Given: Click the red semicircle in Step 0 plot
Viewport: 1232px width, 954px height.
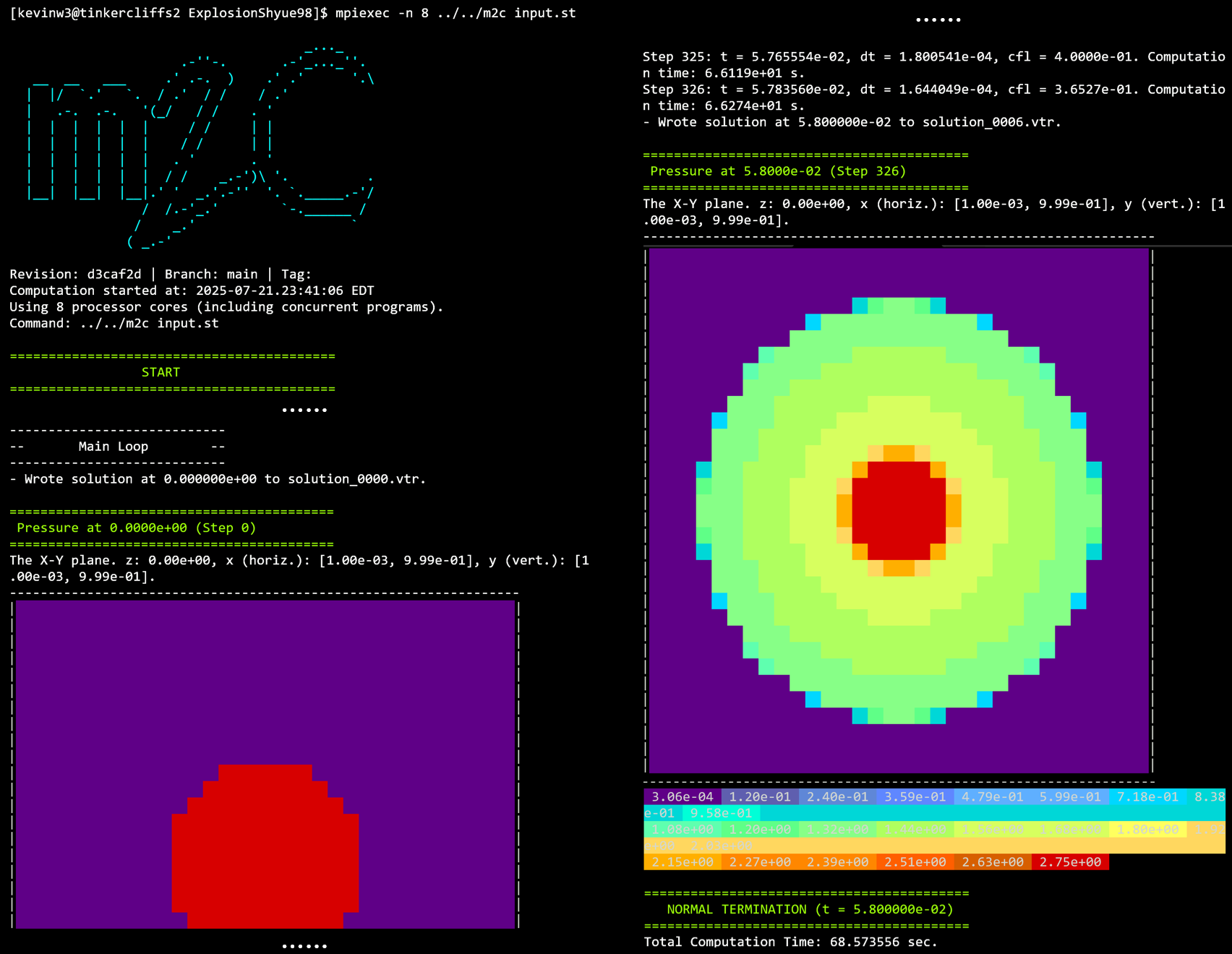Looking at the screenshot, I should click(265, 846).
